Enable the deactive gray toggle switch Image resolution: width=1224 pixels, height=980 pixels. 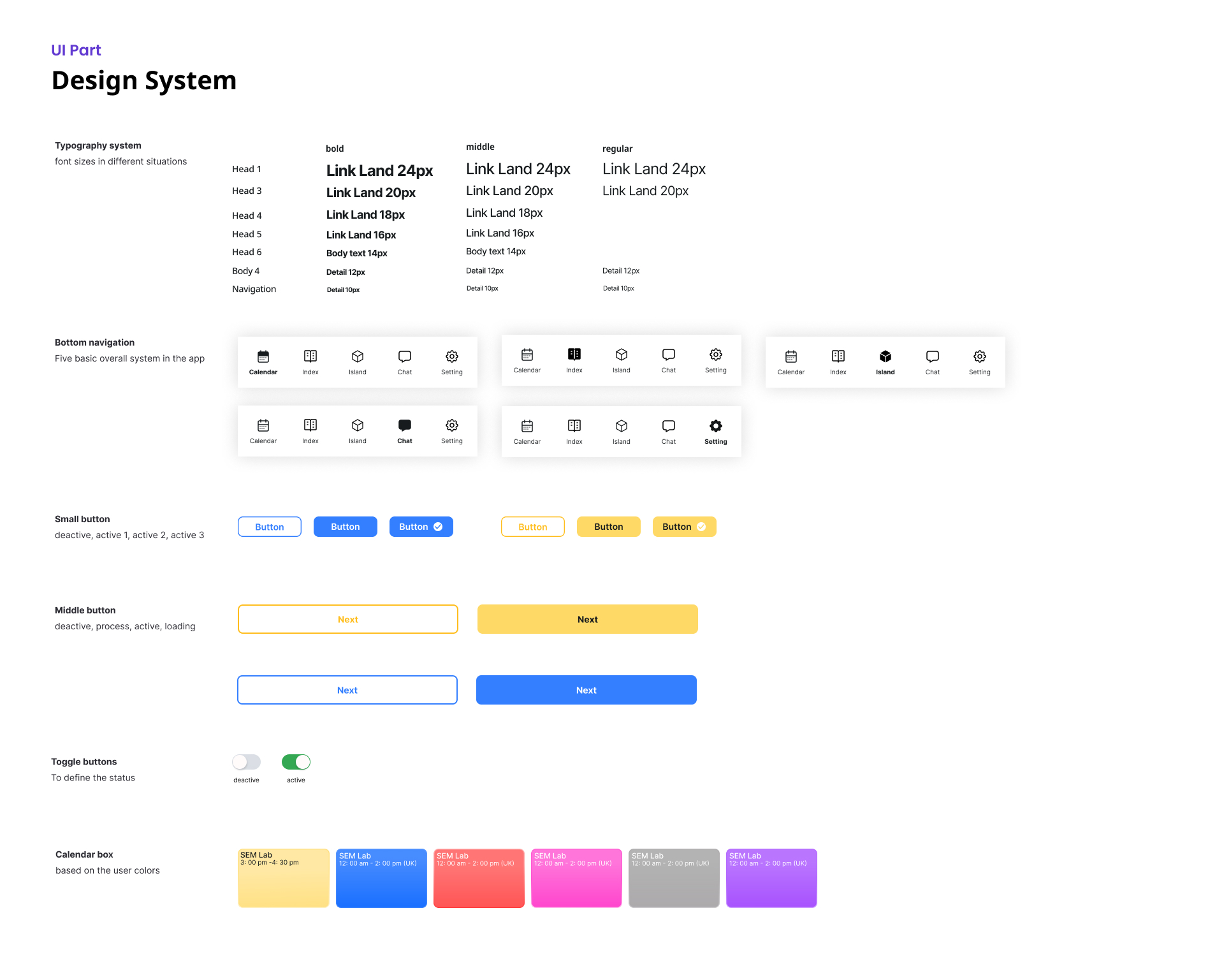[246, 762]
